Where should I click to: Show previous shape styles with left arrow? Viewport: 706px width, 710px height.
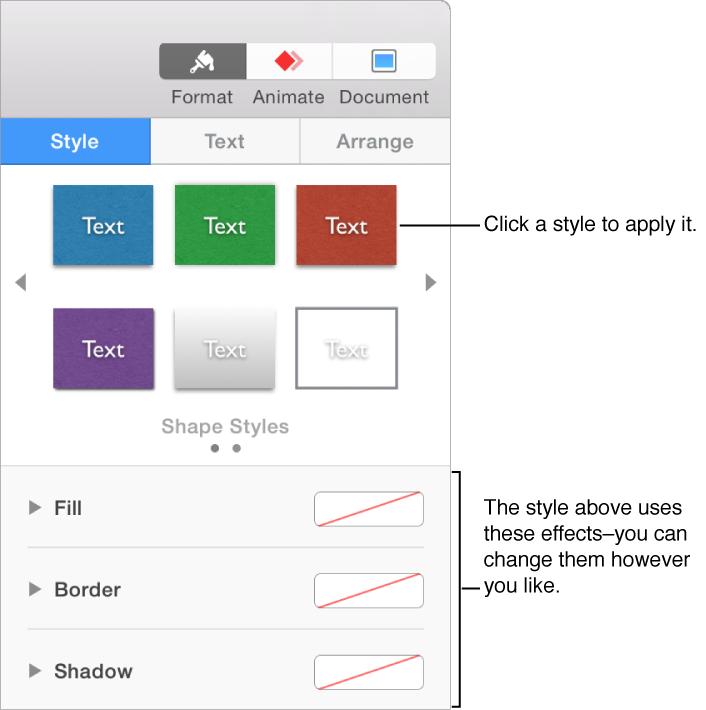click(20, 283)
